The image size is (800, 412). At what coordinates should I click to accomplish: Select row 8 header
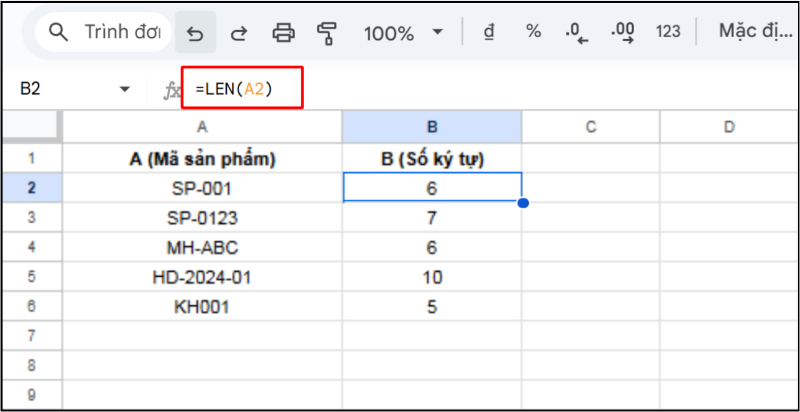[32, 365]
